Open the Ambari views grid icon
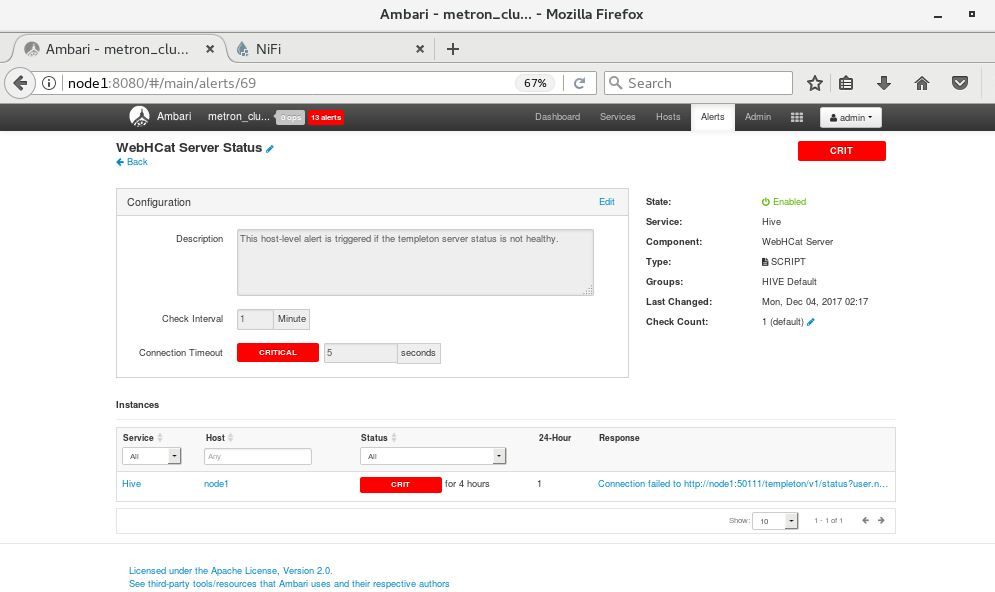The height and width of the screenshot is (592, 995). [796, 117]
